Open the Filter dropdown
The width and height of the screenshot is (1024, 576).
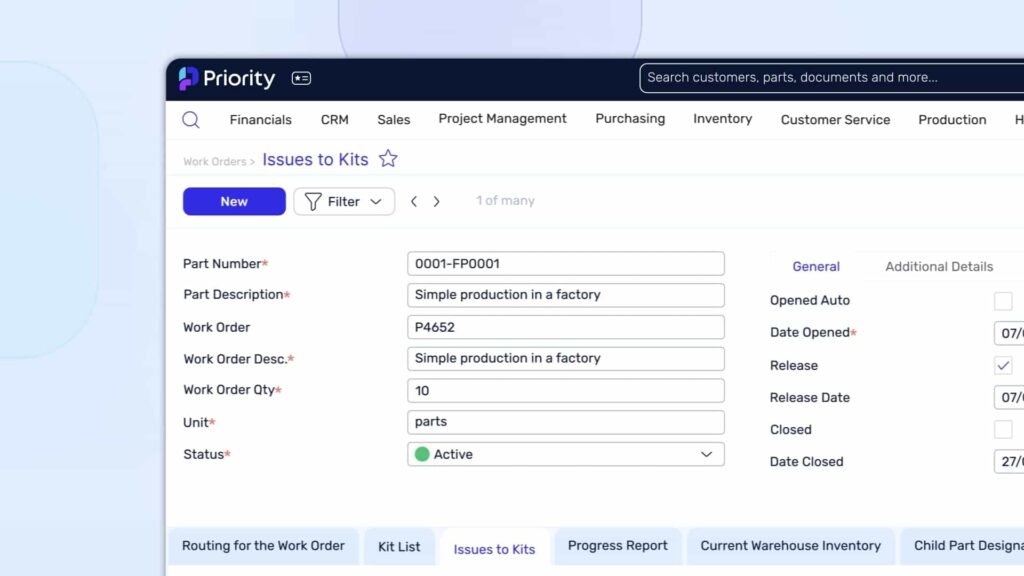[344, 201]
